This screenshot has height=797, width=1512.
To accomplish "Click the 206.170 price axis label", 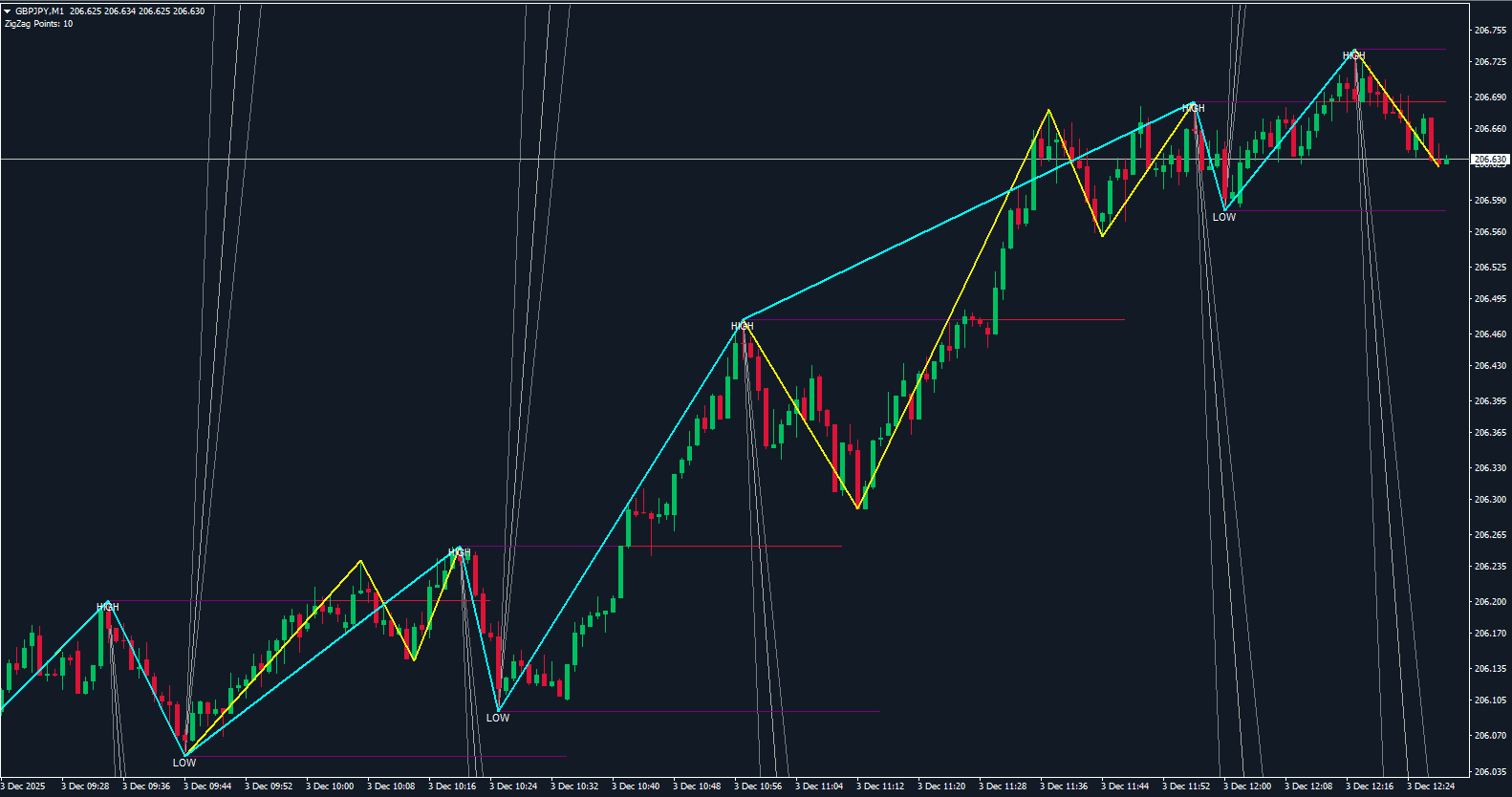I will [1490, 634].
